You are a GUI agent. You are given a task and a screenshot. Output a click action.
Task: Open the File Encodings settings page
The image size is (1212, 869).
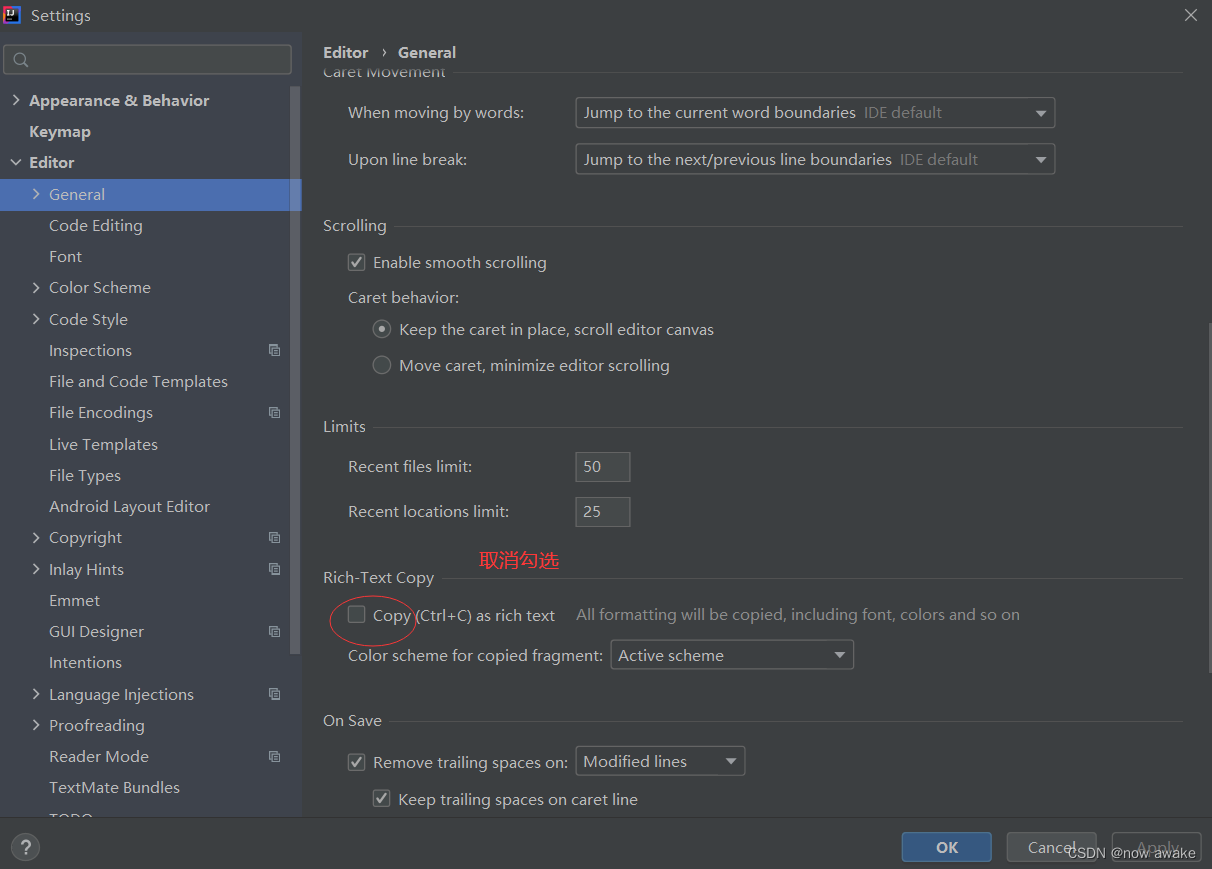pos(101,412)
